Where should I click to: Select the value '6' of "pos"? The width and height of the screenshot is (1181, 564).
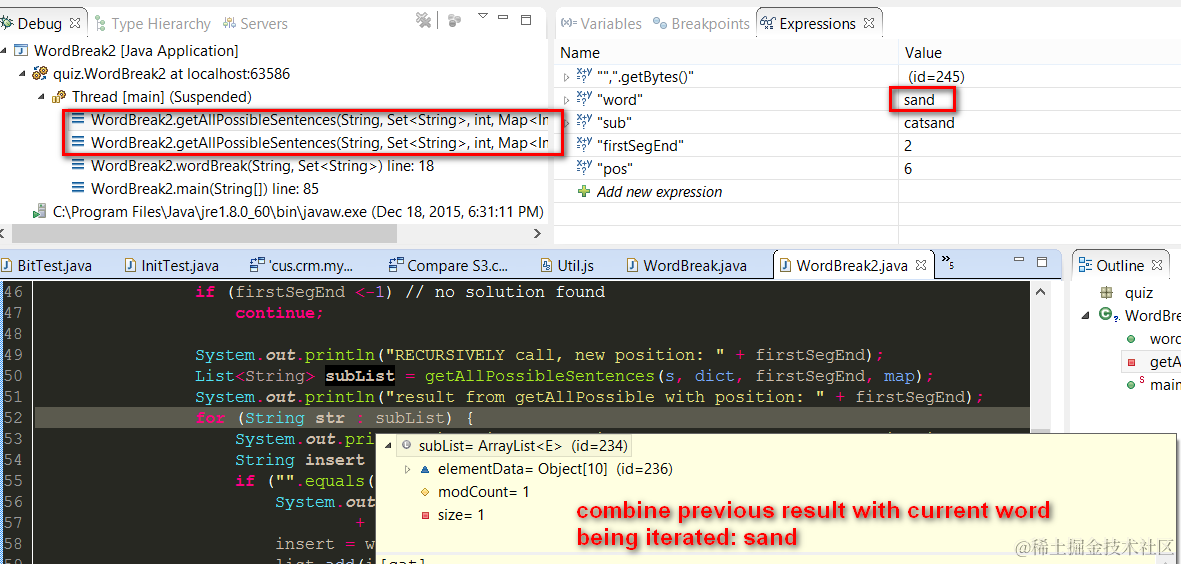[x=908, y=169]
